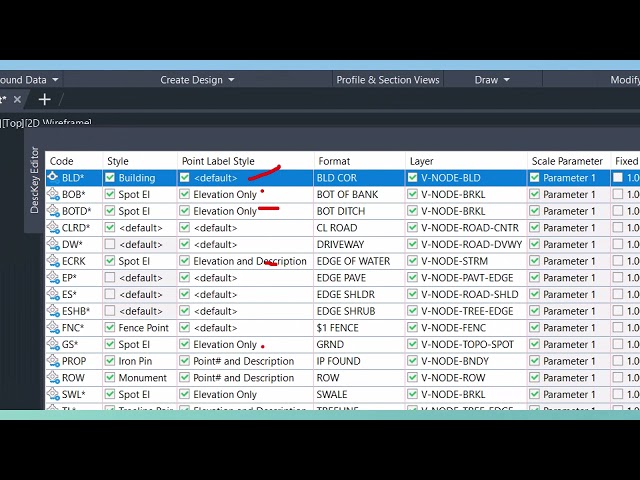Screen dimensions: 640x480
Task: Toggle Layer checkbox for V-NODE-STRM
Action: [413, 261]
